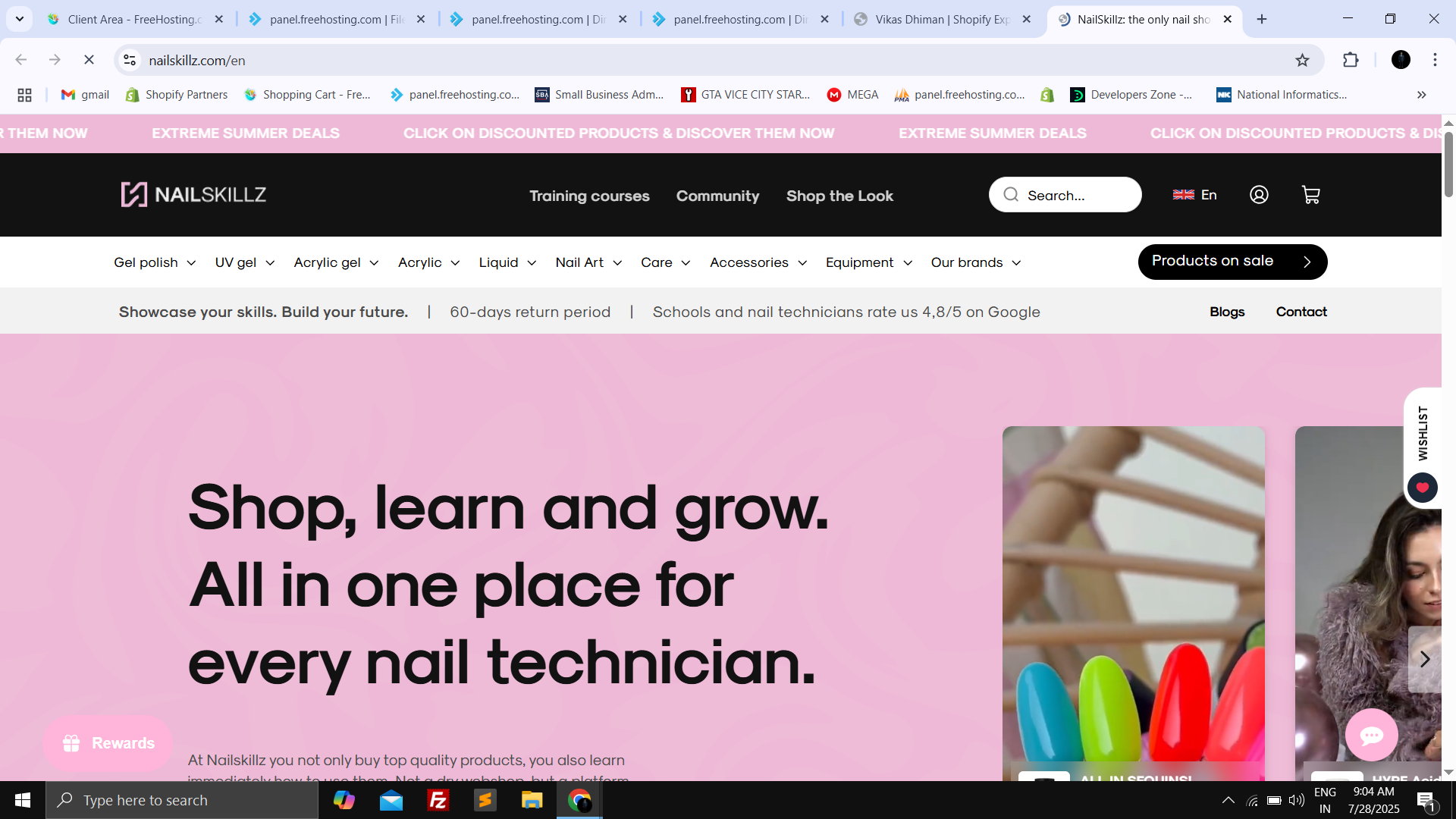Click the NailSkillz logo
The width and height of the screenshot is (1456, 819).
[193, 194]
